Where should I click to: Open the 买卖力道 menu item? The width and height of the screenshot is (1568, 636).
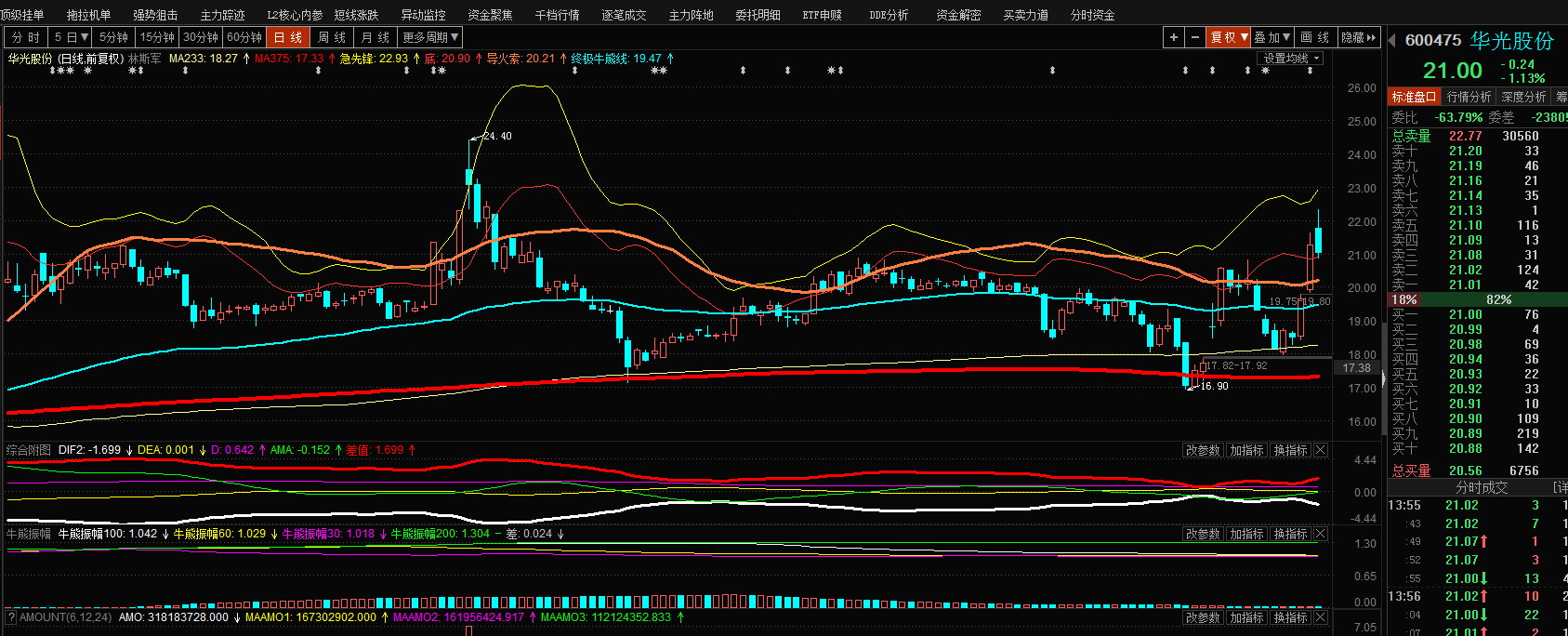[1026, 15]
